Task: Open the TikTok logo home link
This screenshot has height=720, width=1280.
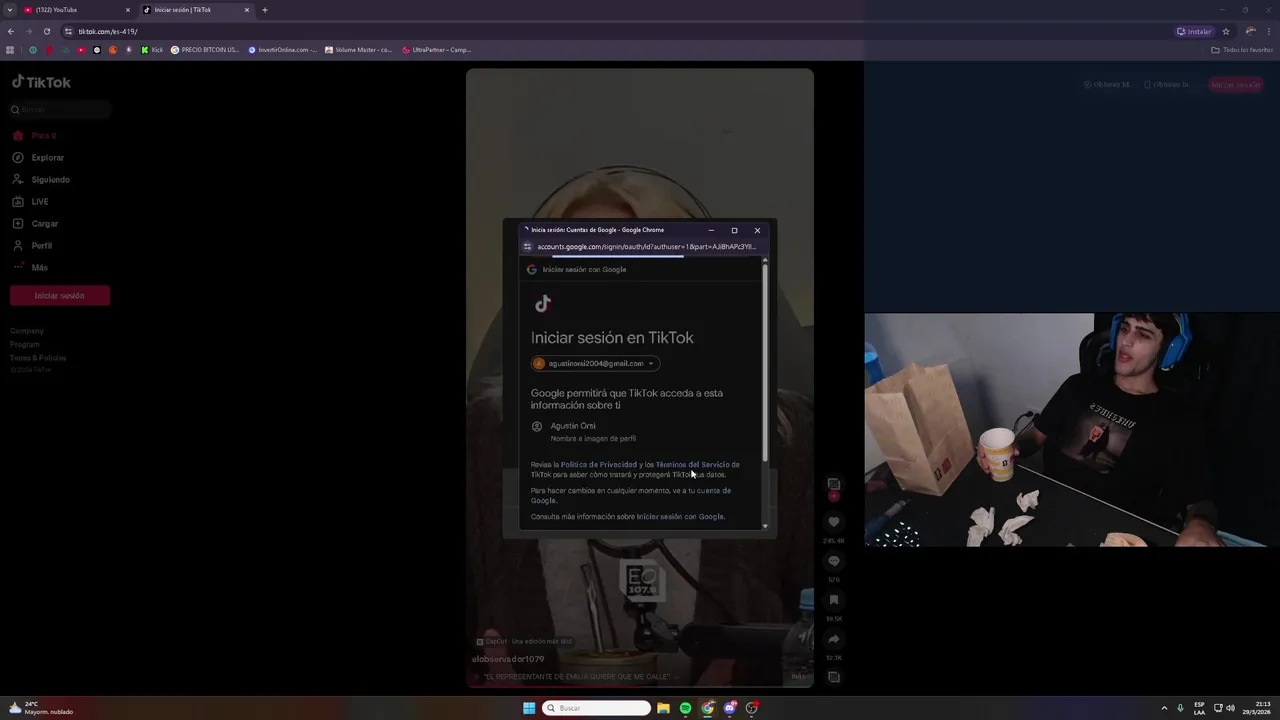Action: [41, 82]
